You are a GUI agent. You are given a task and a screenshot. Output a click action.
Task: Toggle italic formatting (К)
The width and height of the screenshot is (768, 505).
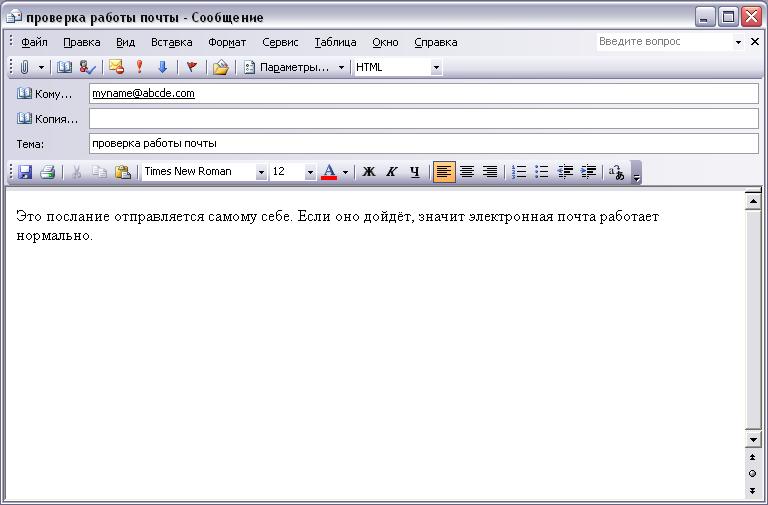391,172
